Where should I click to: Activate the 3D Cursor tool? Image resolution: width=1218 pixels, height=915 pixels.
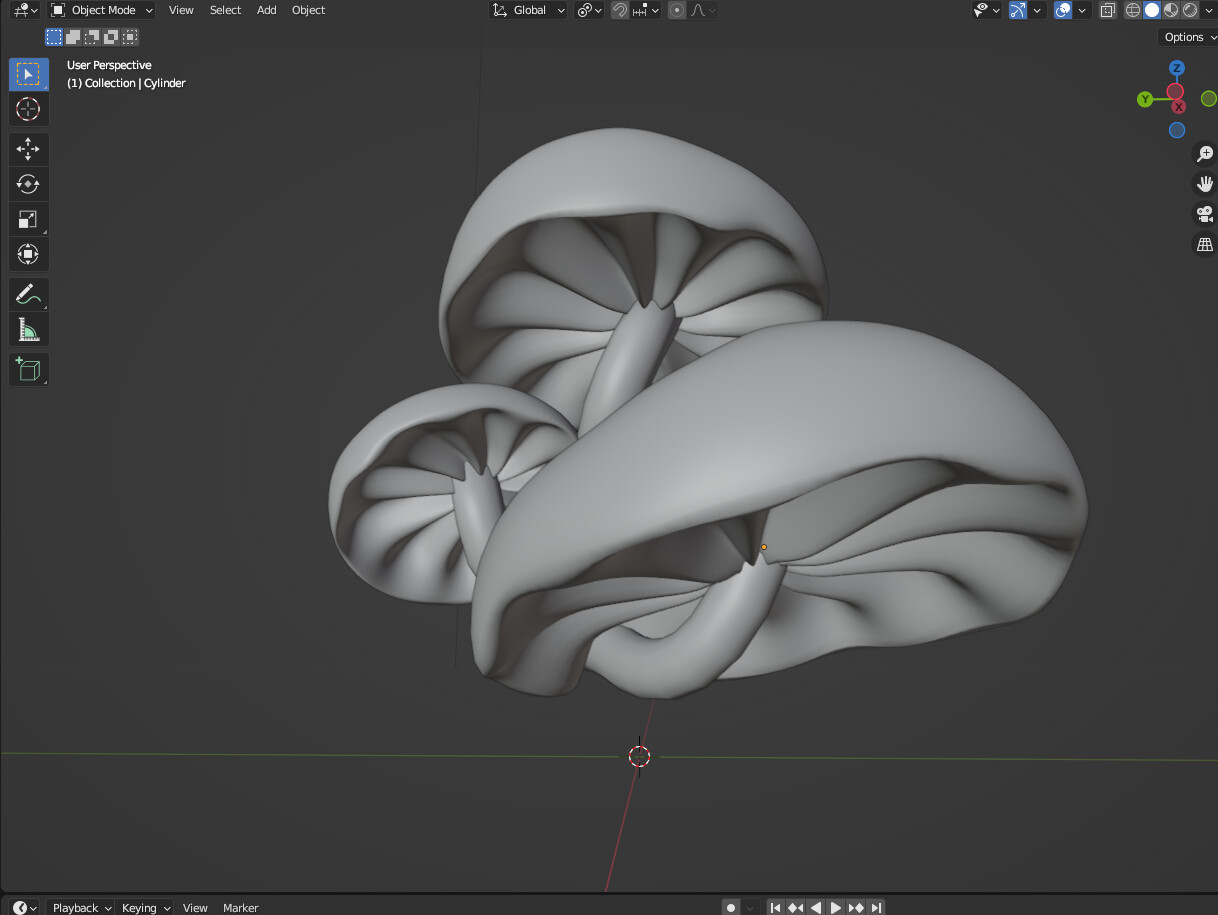[x=28, y=110]
